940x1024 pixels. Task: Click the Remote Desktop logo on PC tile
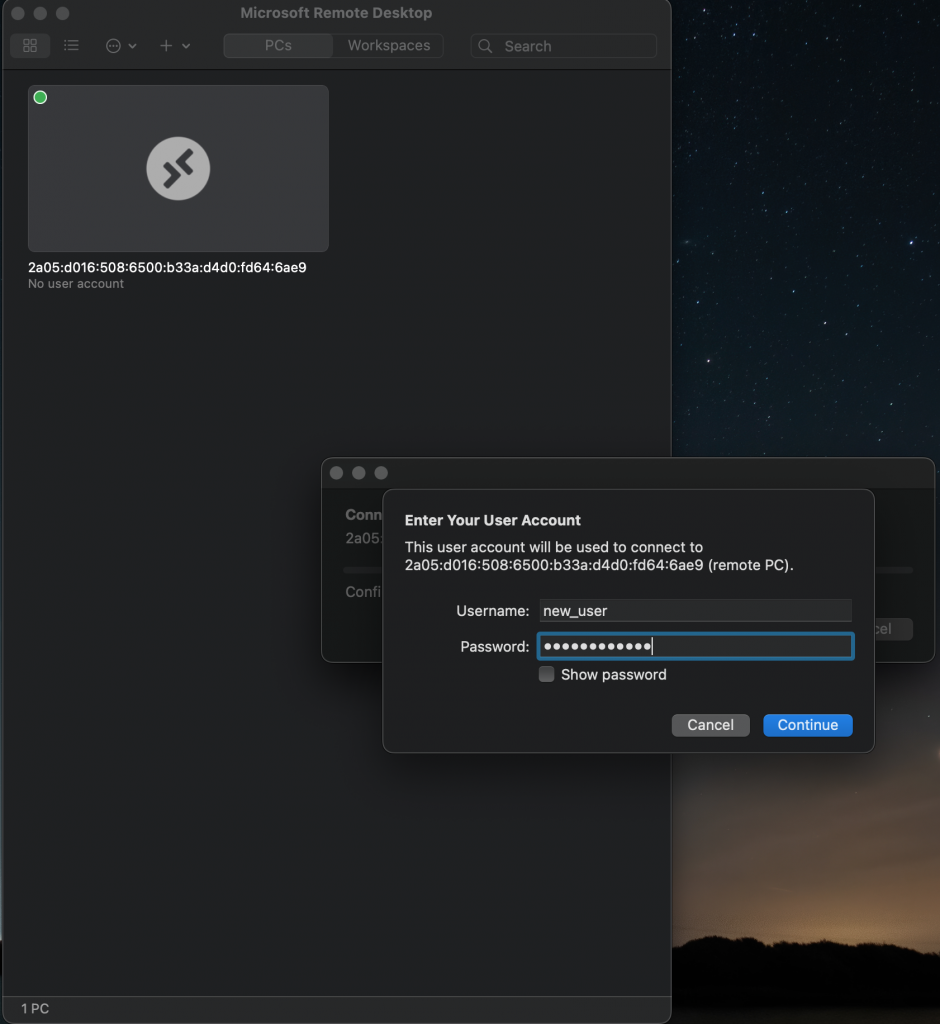pos(178,168)
